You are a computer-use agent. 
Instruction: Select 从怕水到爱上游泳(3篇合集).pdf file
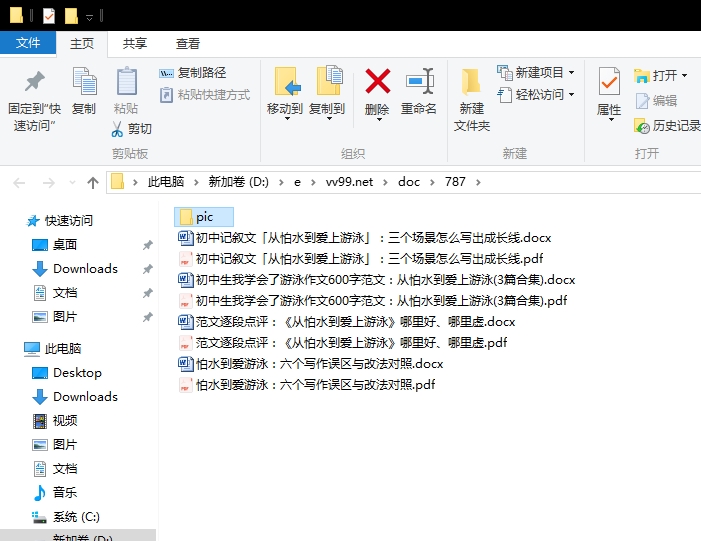point(373,300)
